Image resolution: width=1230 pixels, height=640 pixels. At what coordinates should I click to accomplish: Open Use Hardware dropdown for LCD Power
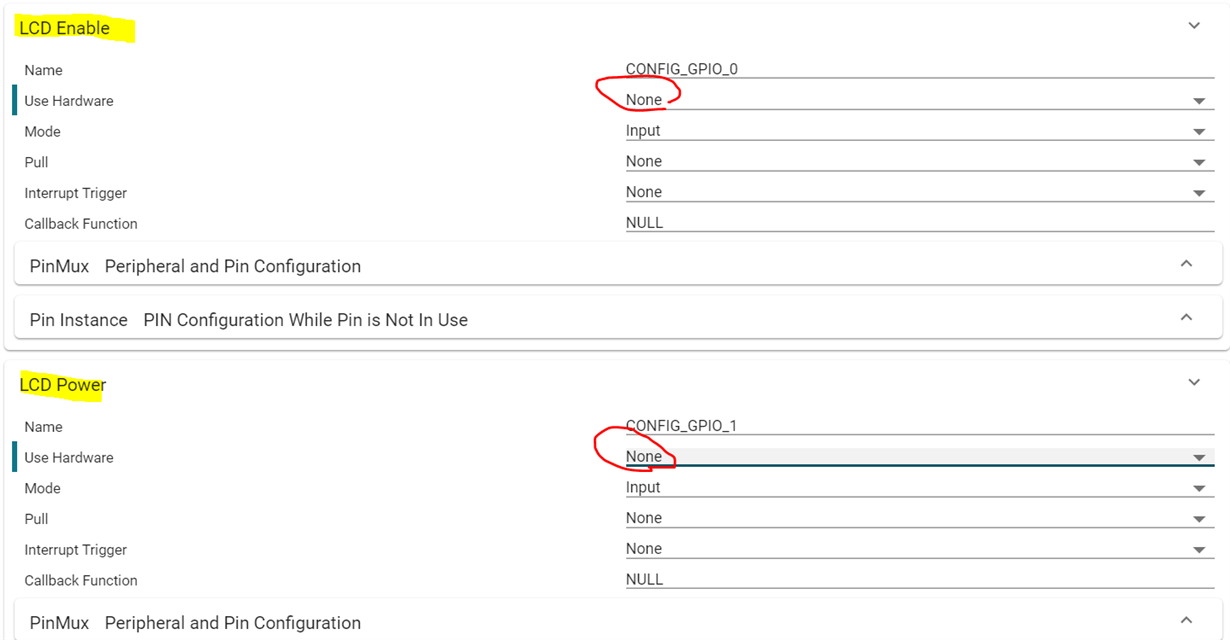pyautogui.click(x=920, y=457)
